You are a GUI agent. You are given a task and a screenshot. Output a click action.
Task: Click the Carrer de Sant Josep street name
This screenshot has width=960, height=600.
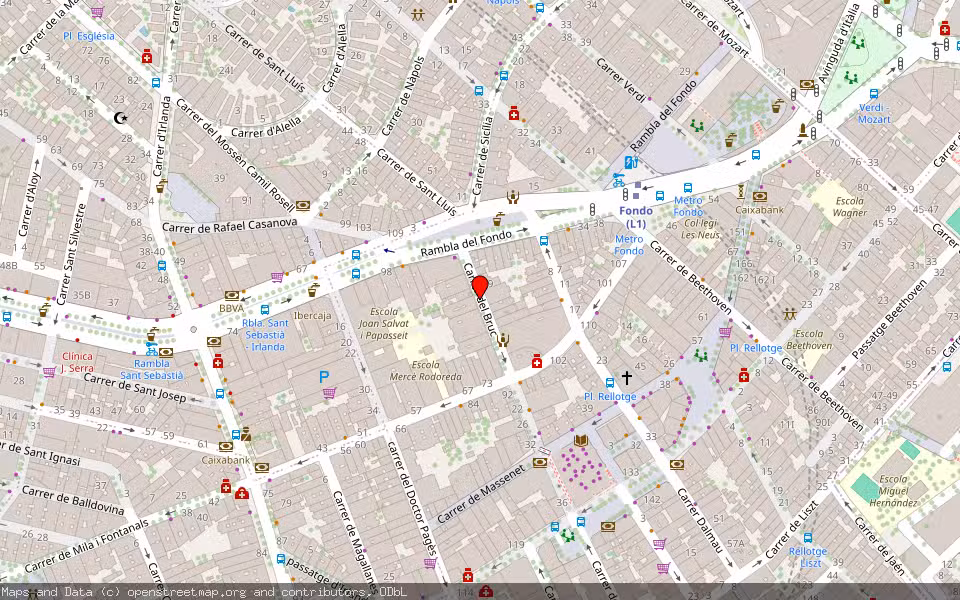click(135, 388)
